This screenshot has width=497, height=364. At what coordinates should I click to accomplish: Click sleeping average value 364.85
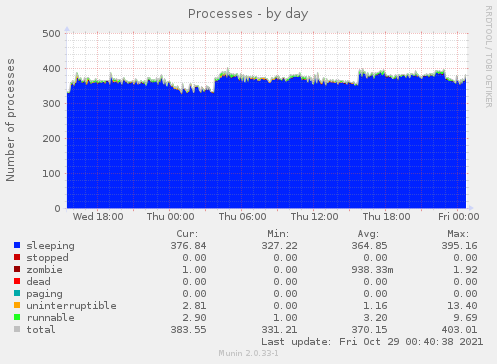tap(369, 246)
